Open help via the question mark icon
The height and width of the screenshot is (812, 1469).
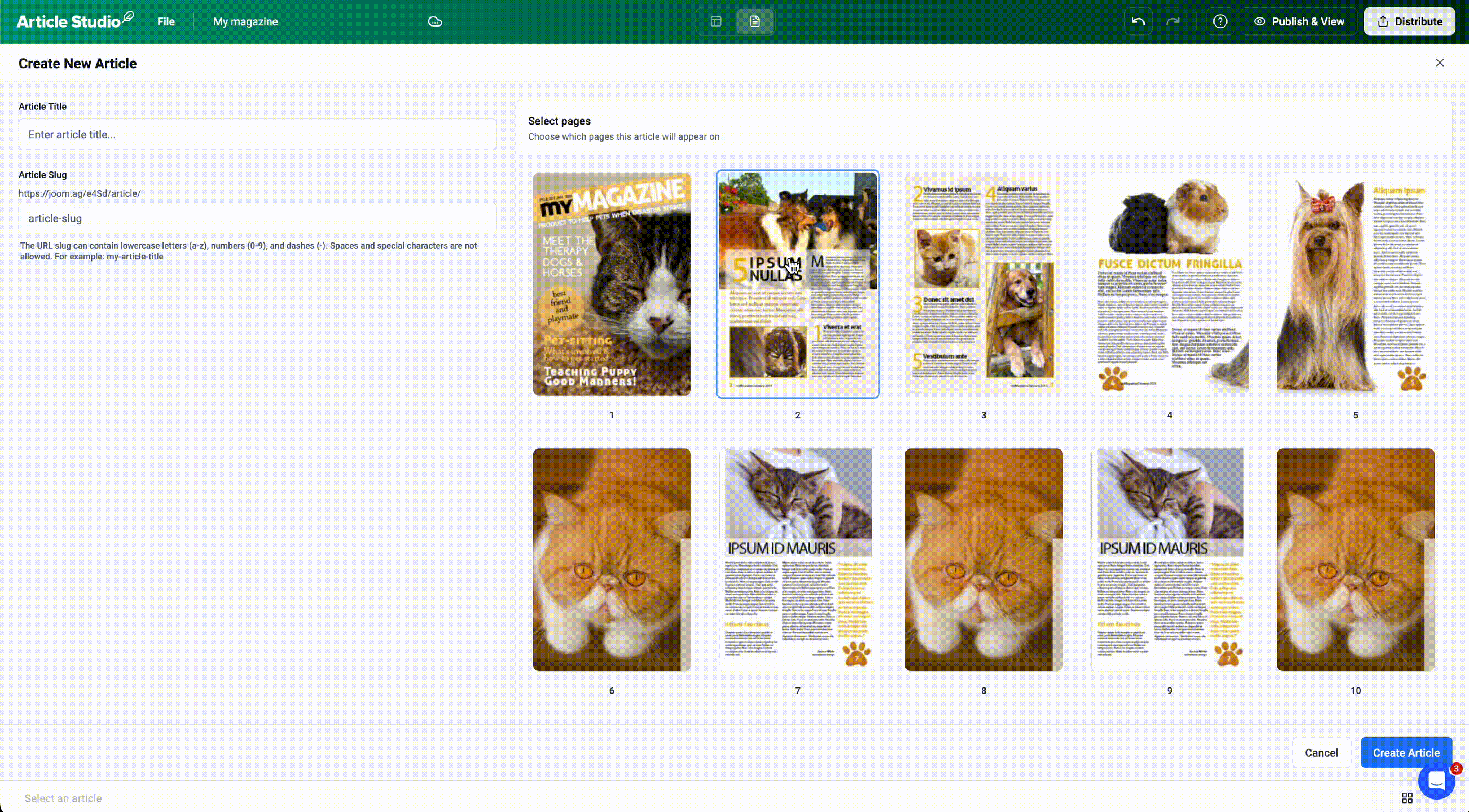(x=1220, y=21)
